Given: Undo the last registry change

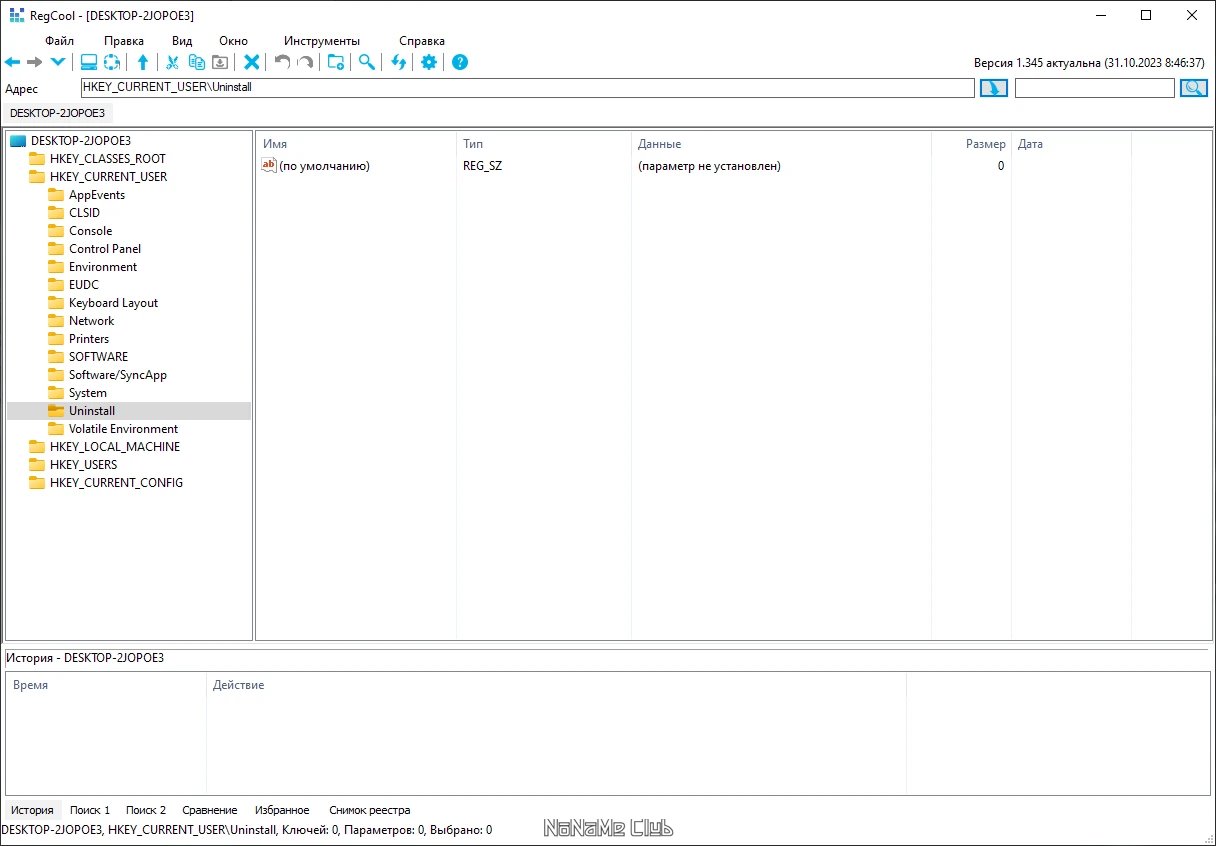Looking at the screenshot, I should 281,62.
